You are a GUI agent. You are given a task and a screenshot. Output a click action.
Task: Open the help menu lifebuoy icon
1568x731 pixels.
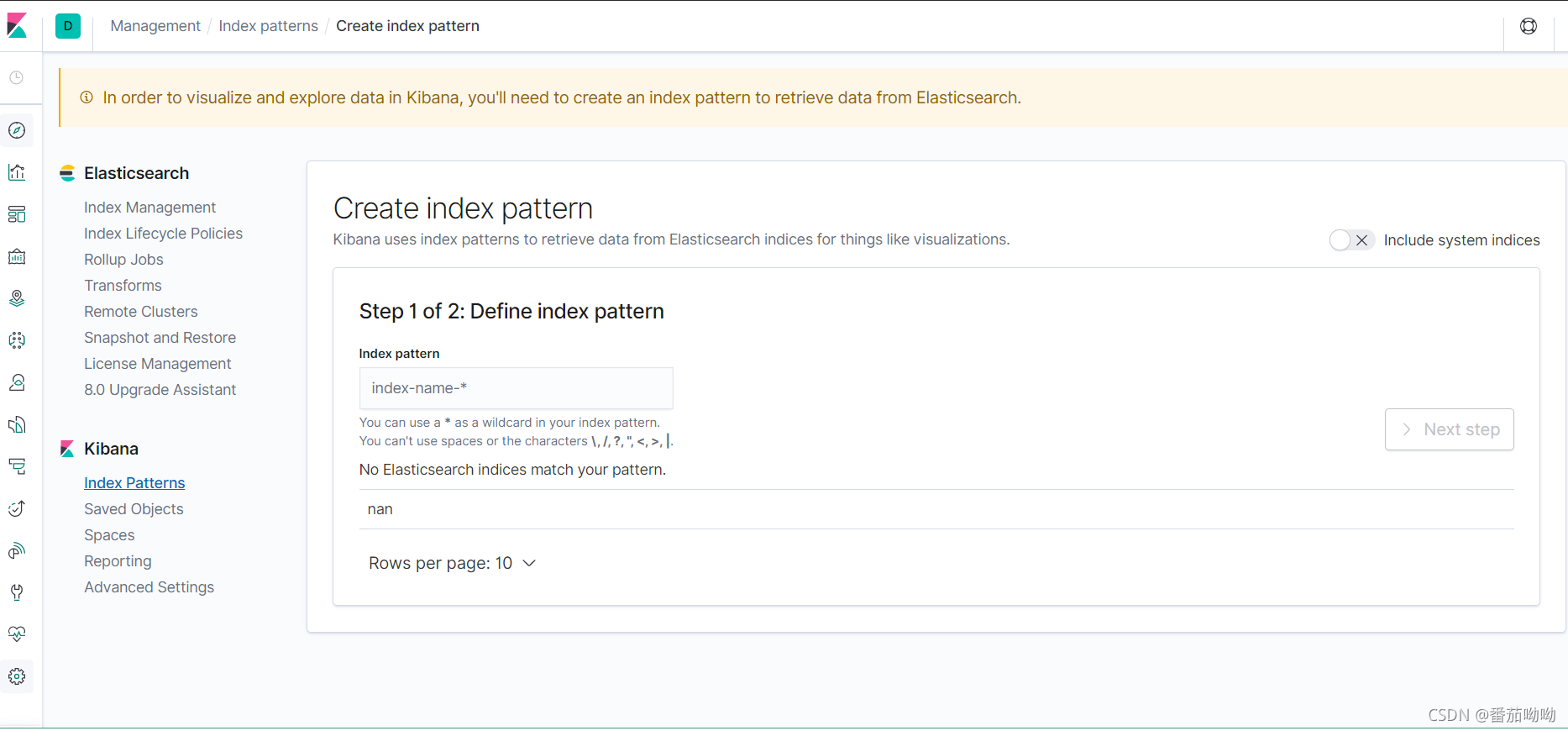[1529, 26]
